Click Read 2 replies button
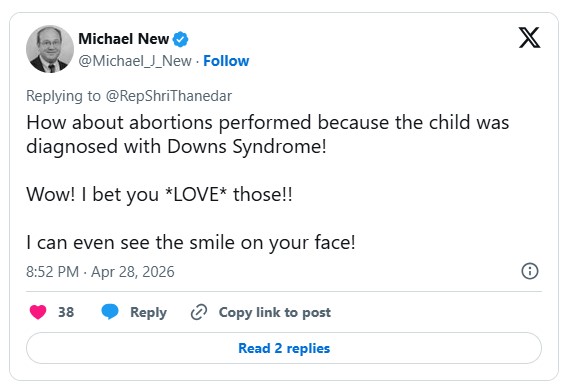The width and height of the screenshot is (575, 384). point(284,348)
